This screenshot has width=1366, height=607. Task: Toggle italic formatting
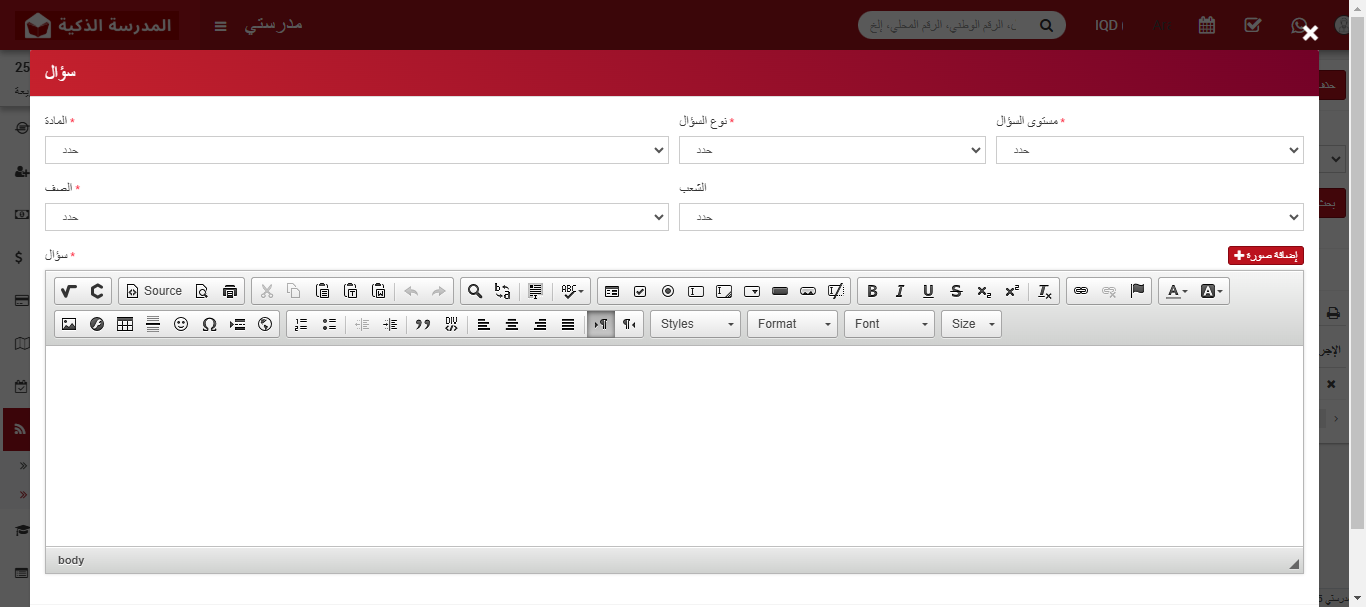point(900,291)
